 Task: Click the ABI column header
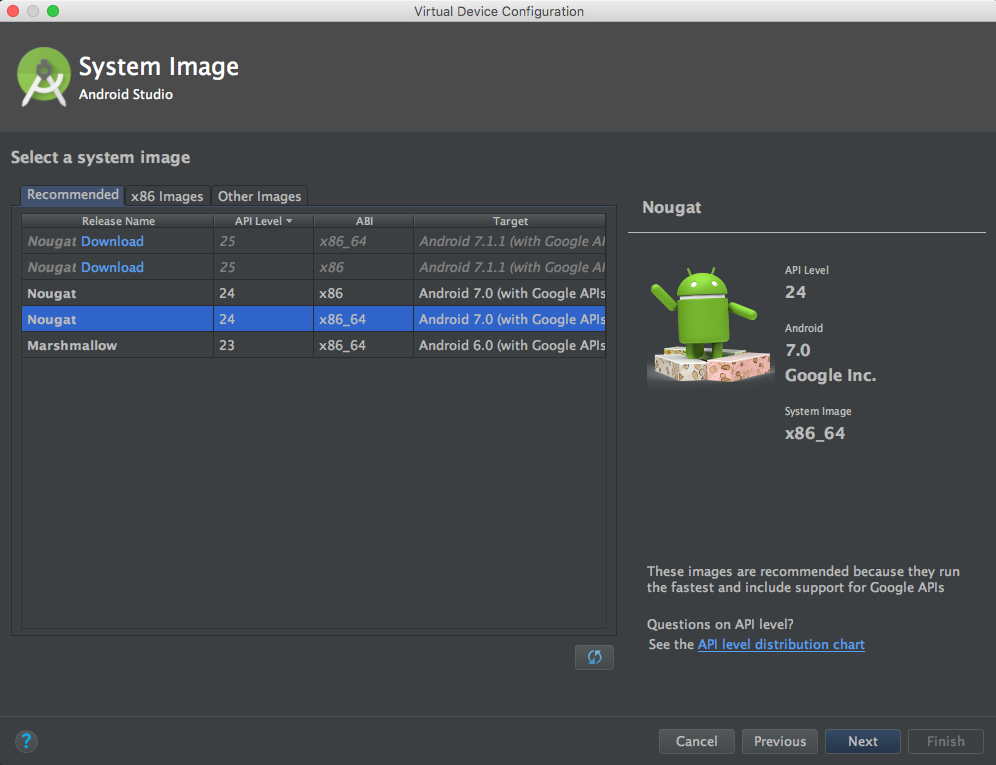[364, 221]
